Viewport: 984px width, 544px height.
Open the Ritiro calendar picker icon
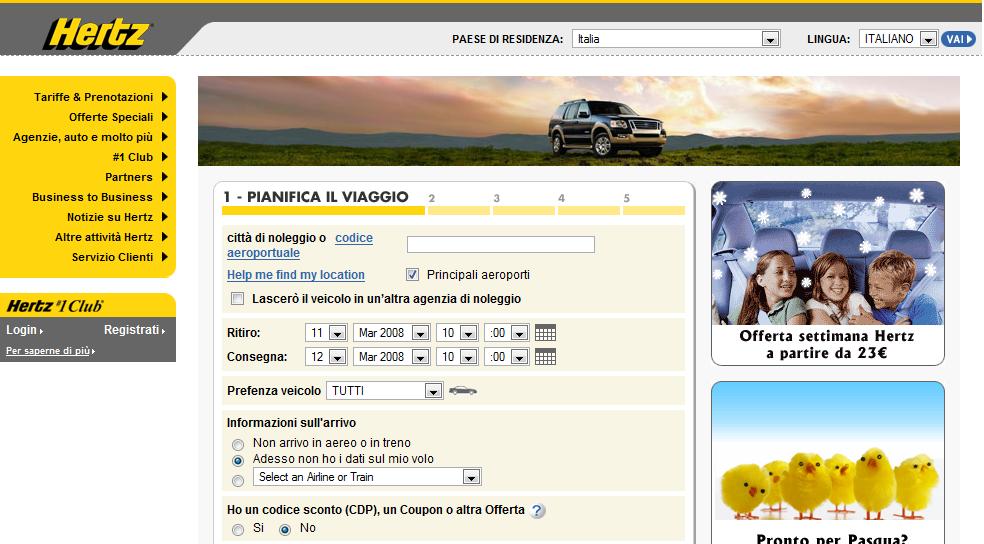click(545, 333)
